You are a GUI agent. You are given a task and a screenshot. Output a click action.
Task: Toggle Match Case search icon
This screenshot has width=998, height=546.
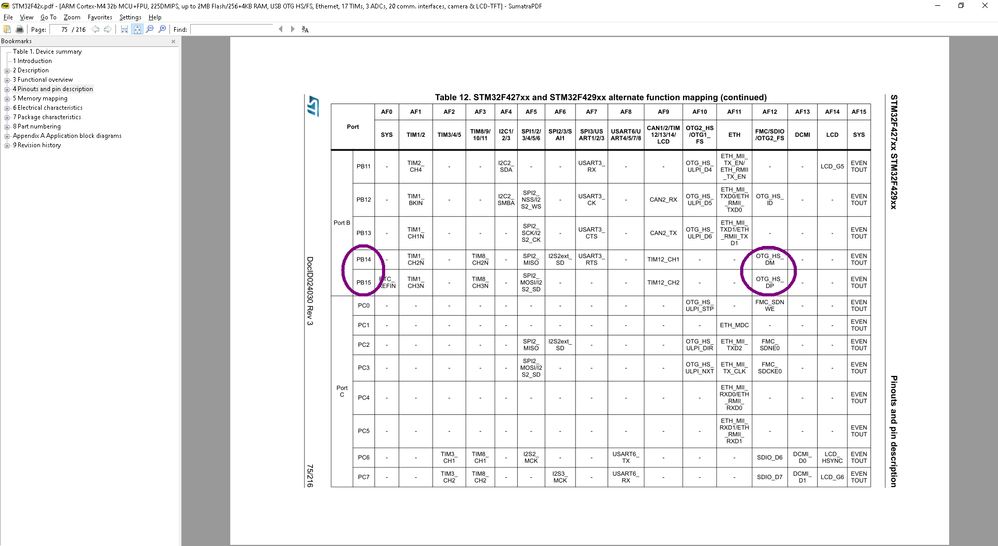tap(305, 29)
